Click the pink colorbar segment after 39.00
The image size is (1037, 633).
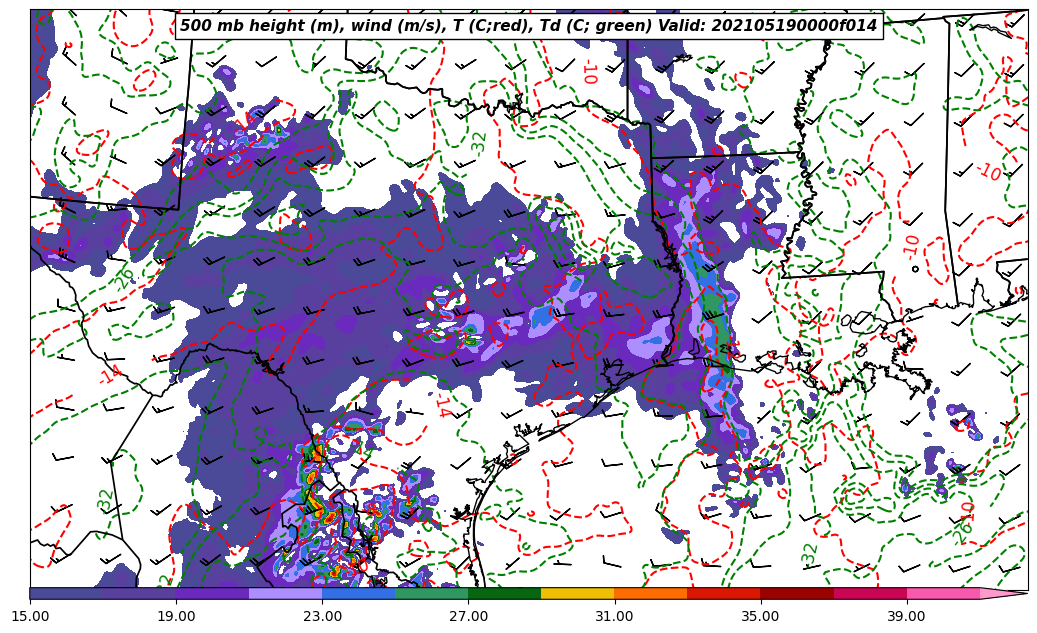tap(942, 593)
